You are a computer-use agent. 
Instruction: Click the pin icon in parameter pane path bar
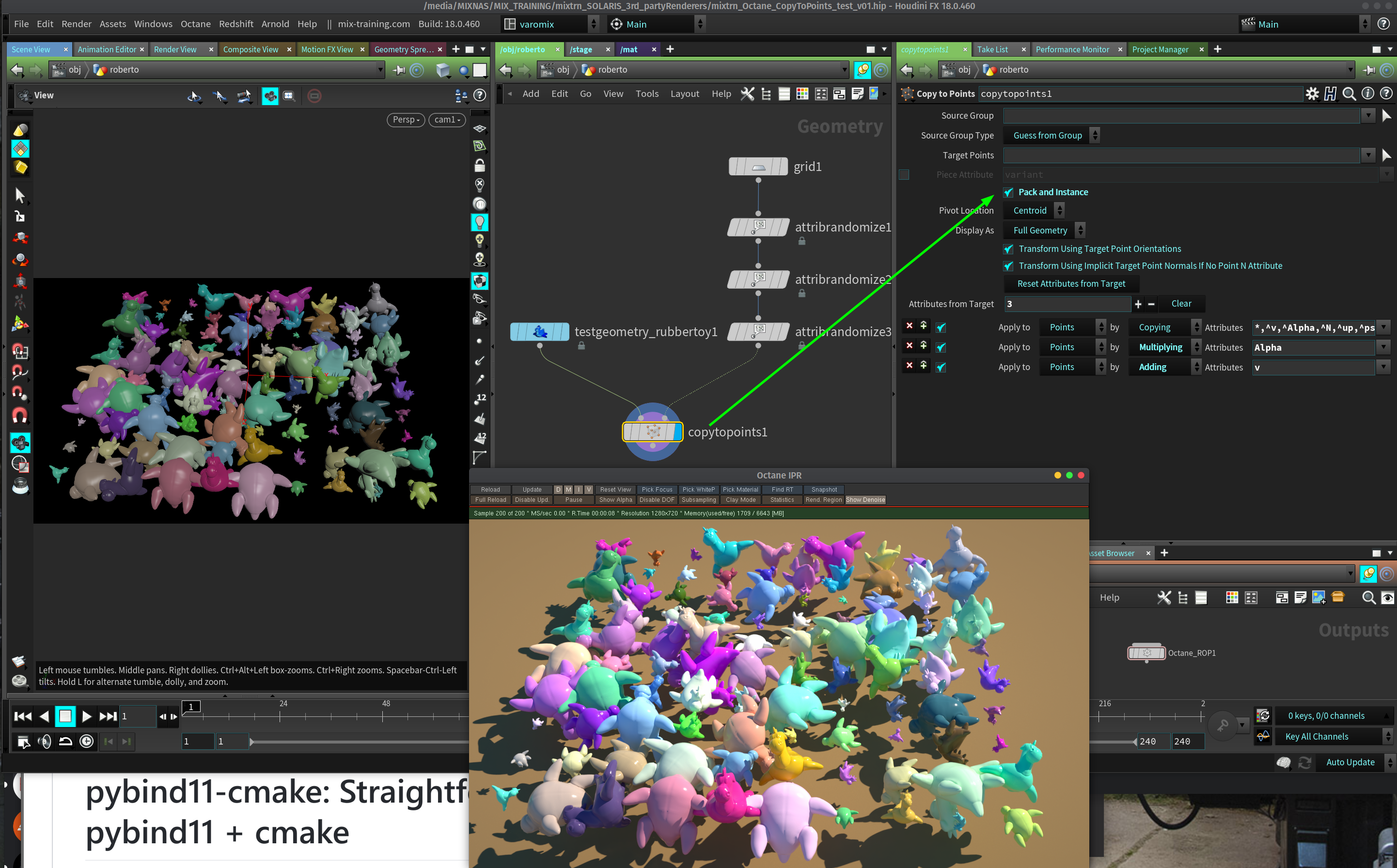coord(1369,69)
